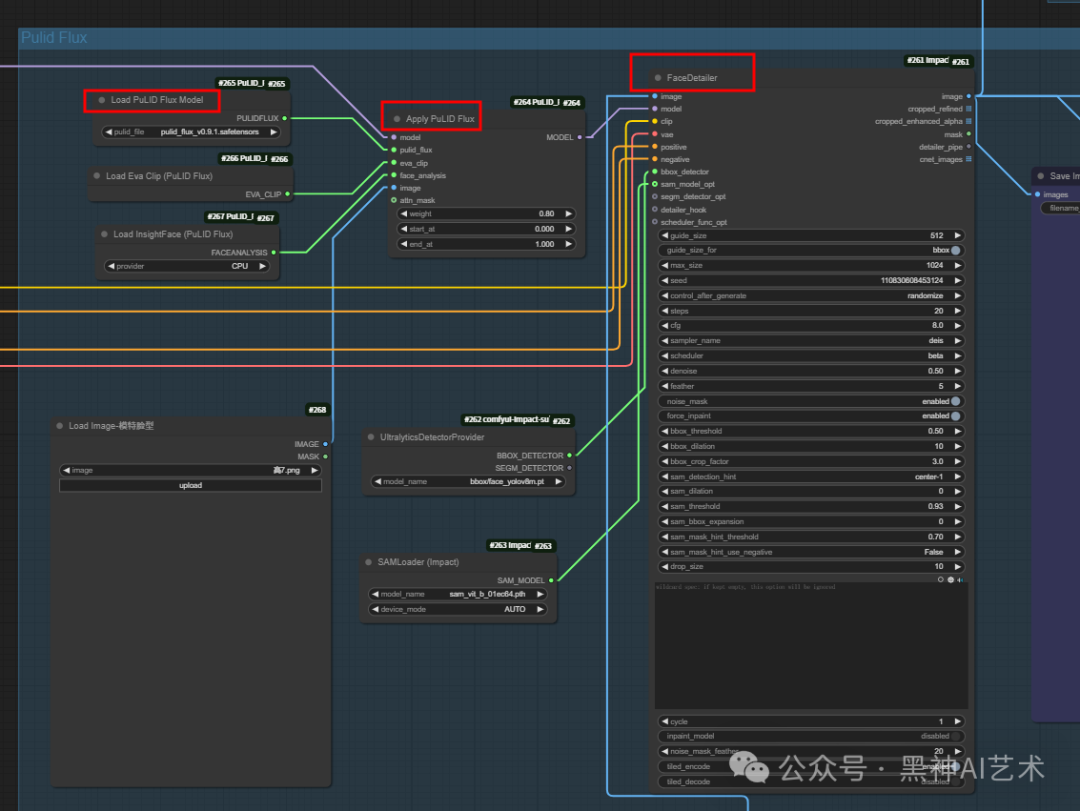The image size is (1080, 811).
Task: Click the sam_model_opt input socket
Action: pos(654,184)
